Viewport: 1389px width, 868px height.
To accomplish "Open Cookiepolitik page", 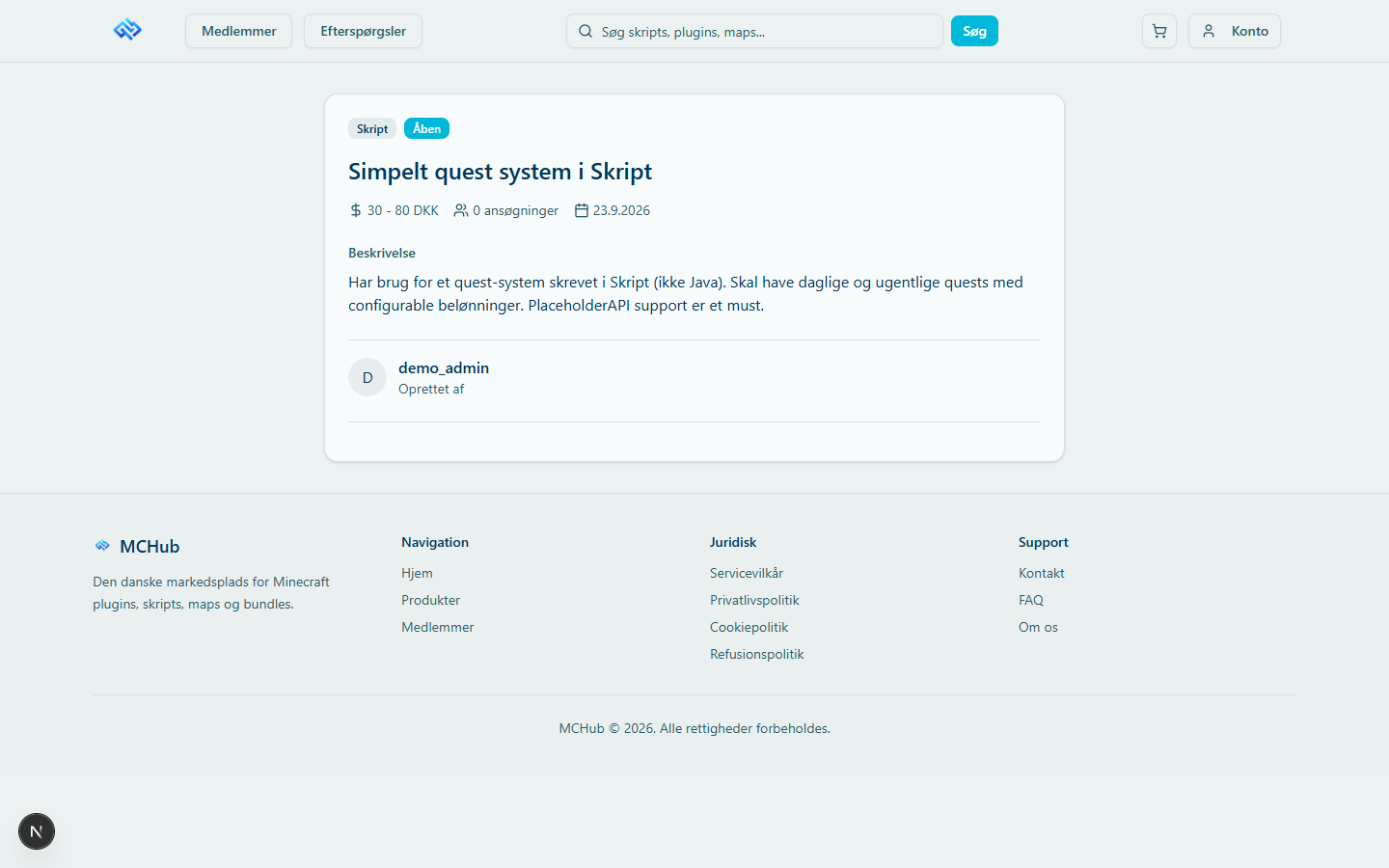I will coord(749,627).
